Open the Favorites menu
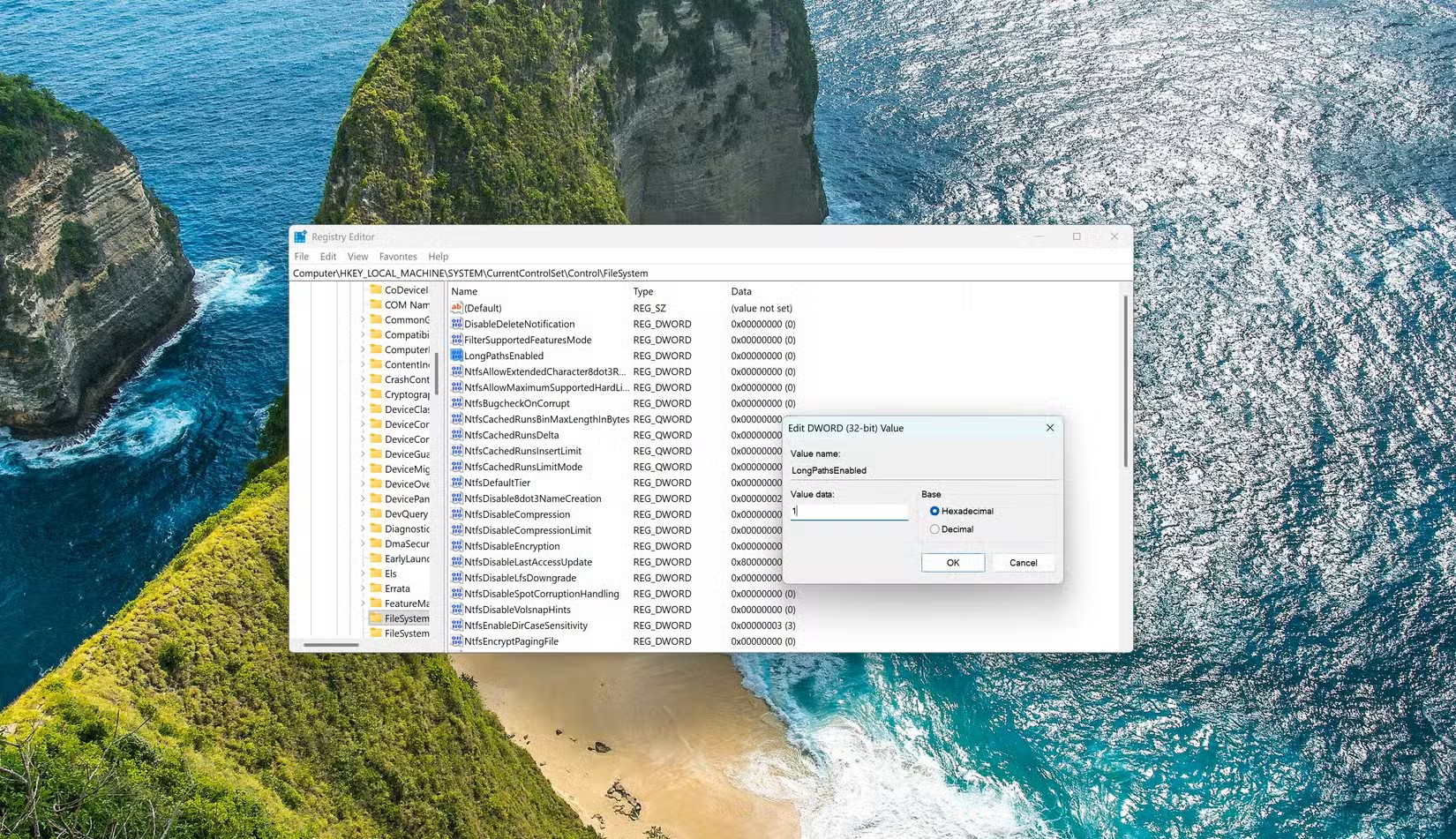 [398, 256]
